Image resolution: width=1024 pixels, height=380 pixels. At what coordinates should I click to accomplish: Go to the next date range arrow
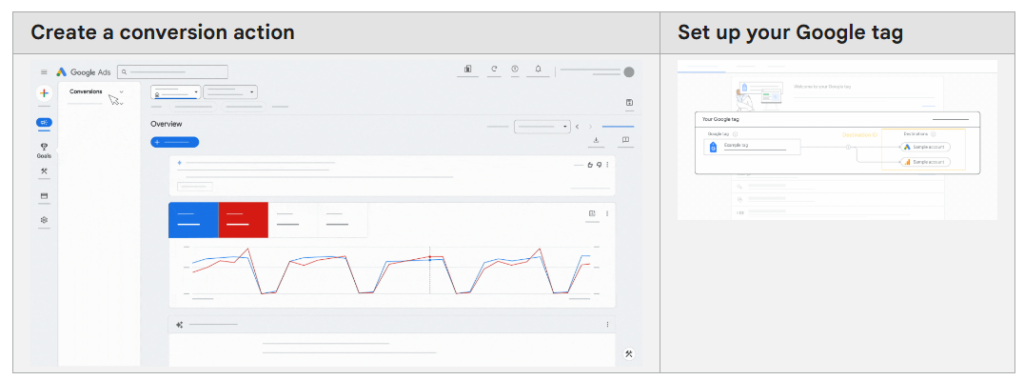click(x=591, y=126)
